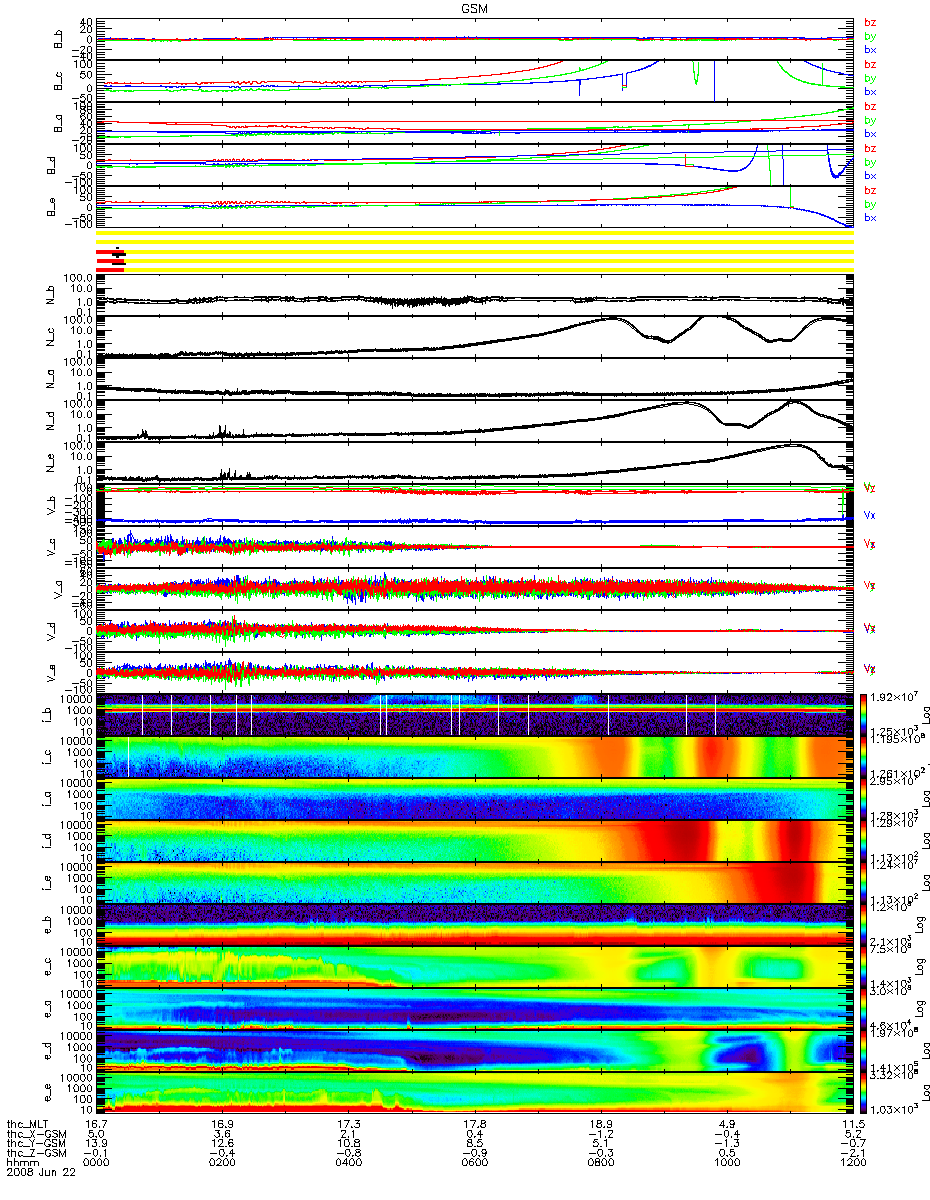Select the bx legend label of the B_b panel

coord(870,49)
